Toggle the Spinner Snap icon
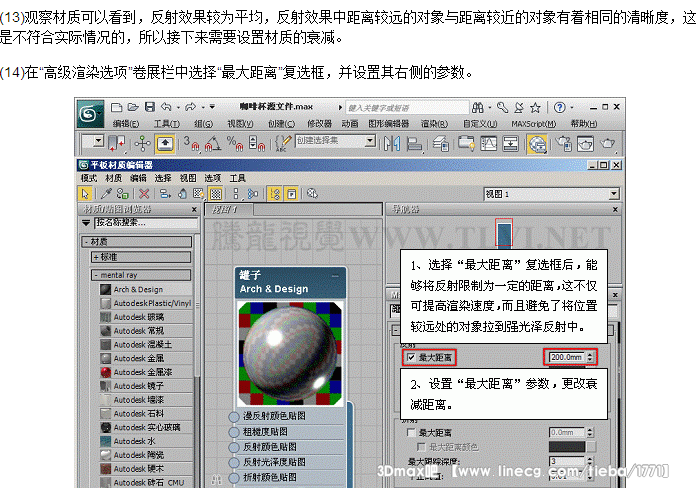This screenshot has height=488, width=698. pyautogui.click(x=257, y=143)
